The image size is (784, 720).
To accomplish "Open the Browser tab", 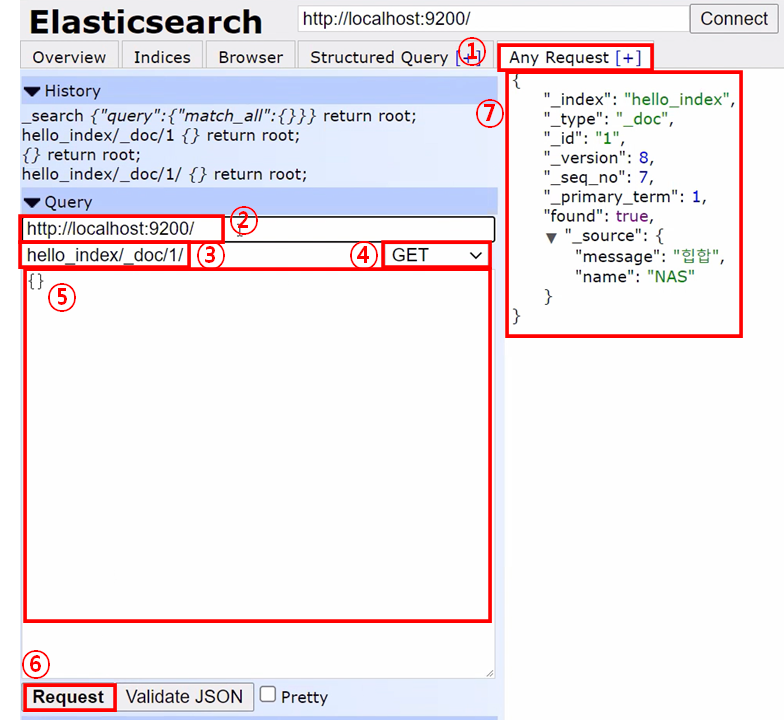I will (250, 57).
